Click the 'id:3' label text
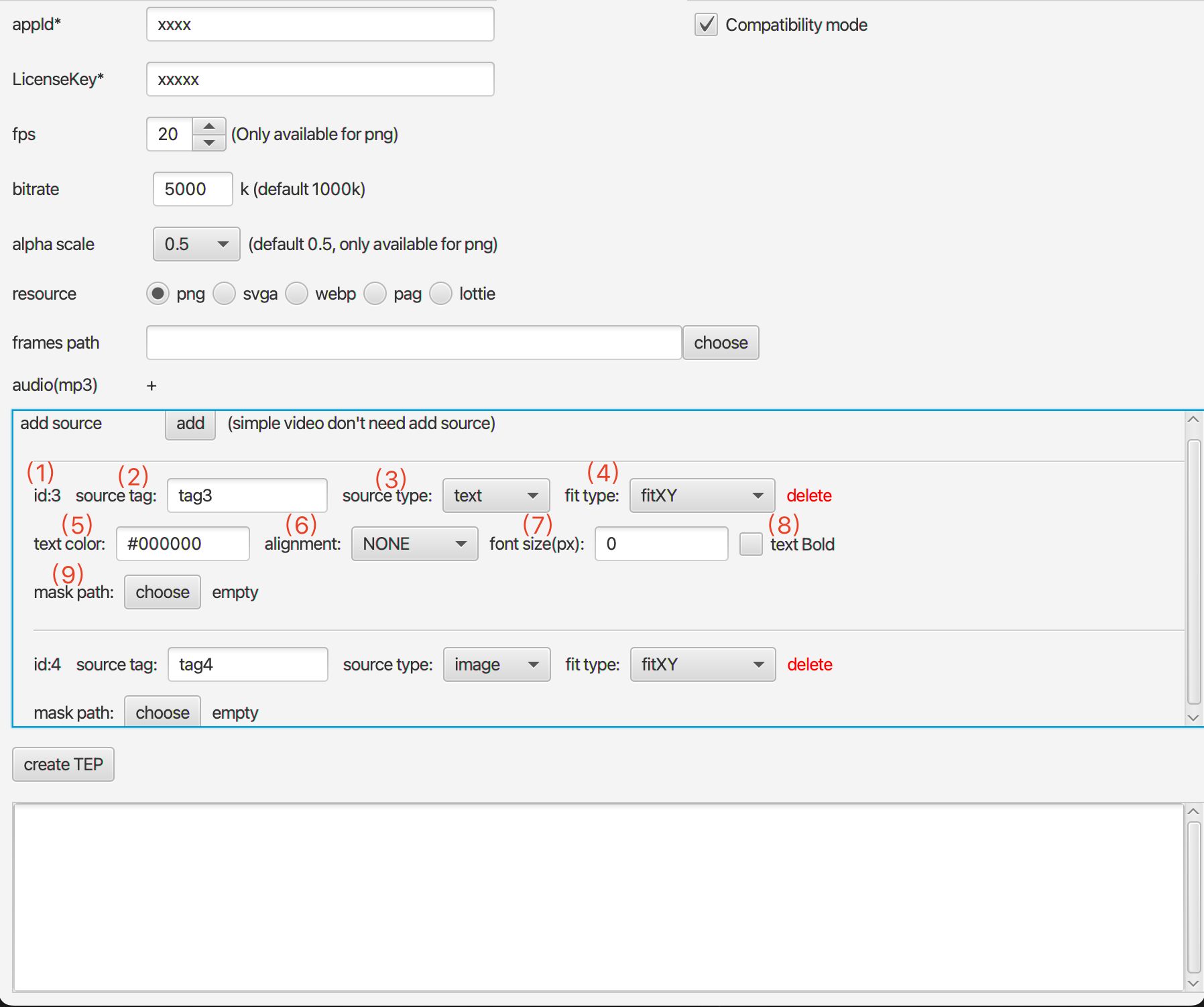This screenshot has width=1204, height=1007. tap(48, 495)
